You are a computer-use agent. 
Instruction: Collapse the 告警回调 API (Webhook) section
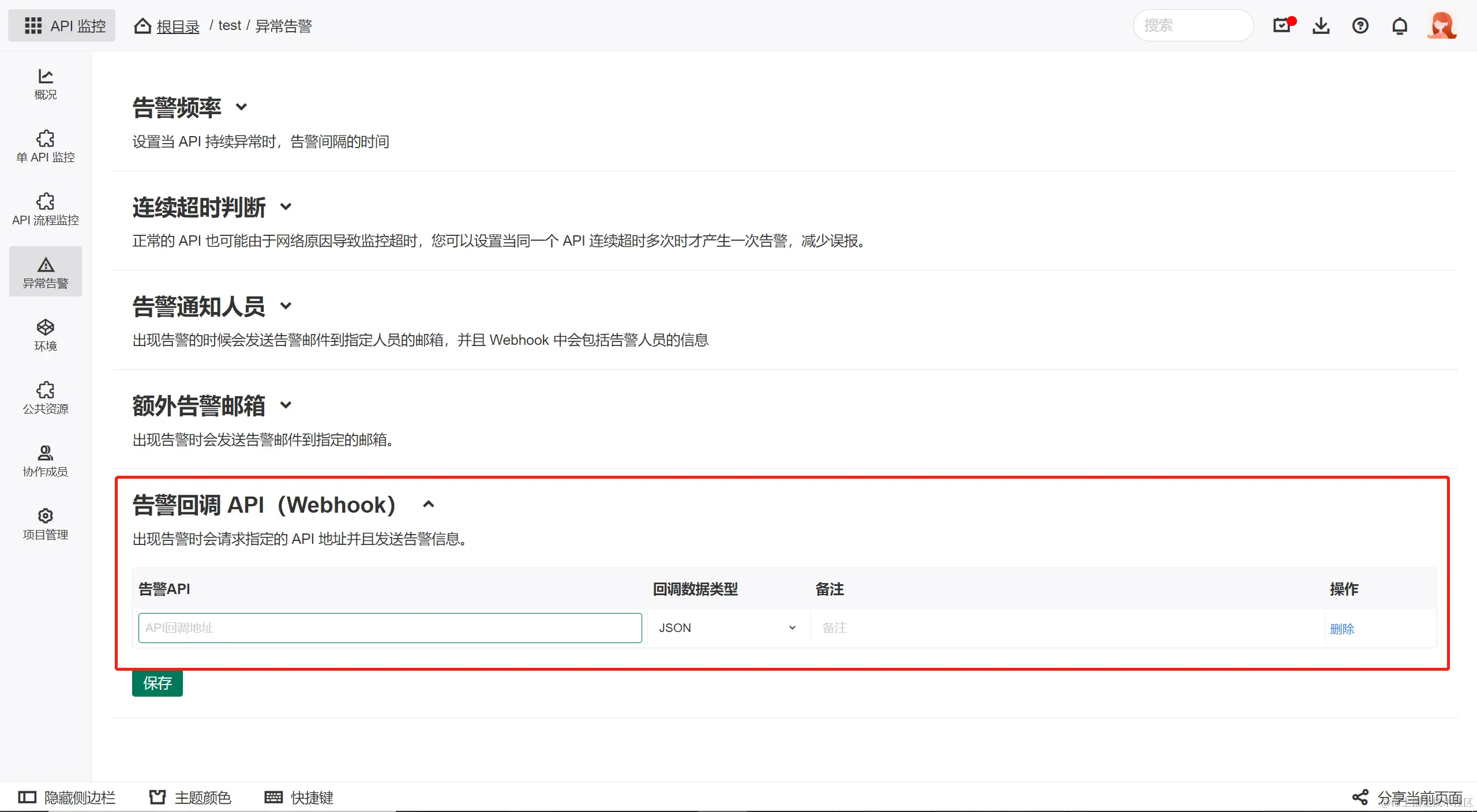click(x=428, y=505)
